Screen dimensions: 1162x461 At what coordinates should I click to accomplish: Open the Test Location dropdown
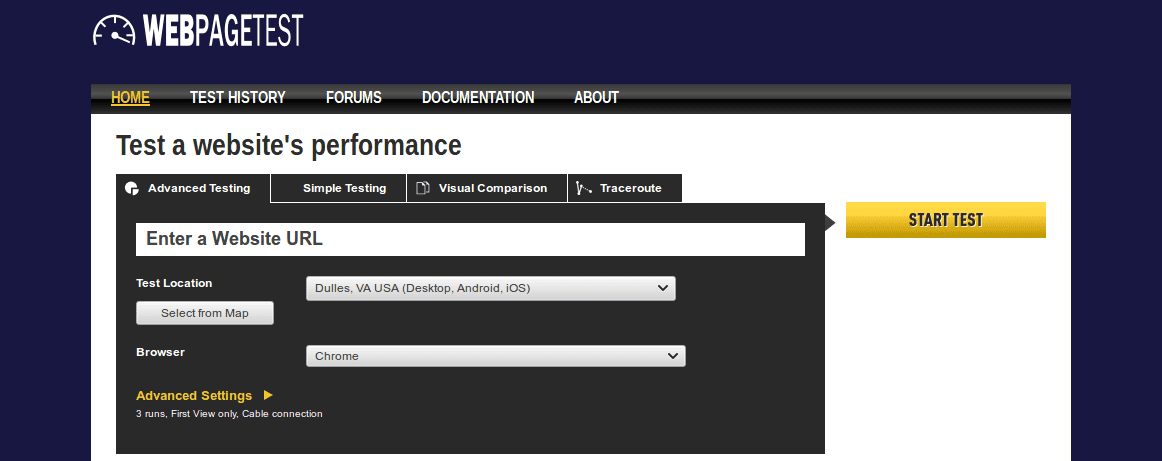tap(491, 288)
